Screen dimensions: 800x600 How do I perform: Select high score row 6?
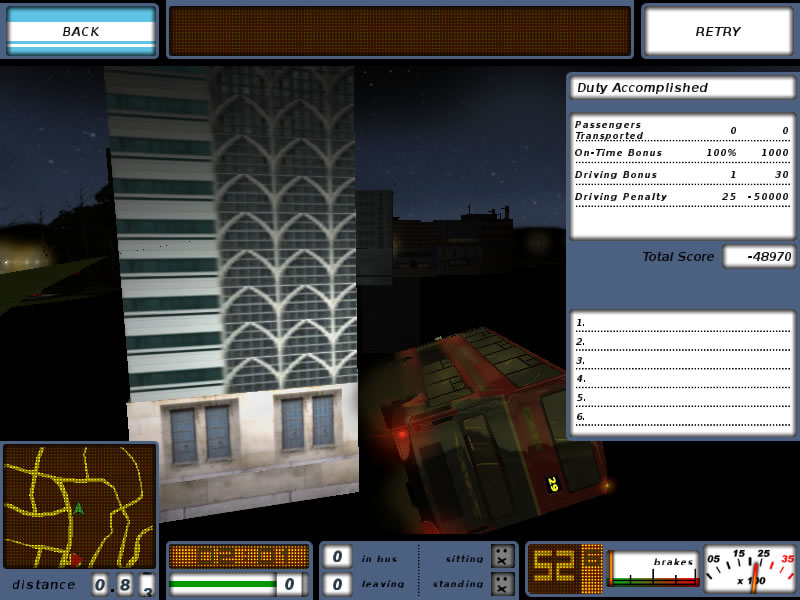coord(682,416)
